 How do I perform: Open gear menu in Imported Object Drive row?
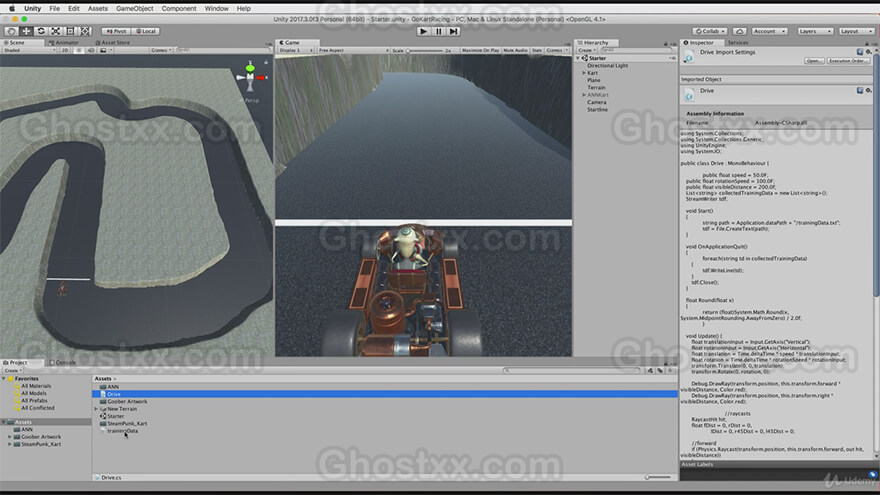869,90
